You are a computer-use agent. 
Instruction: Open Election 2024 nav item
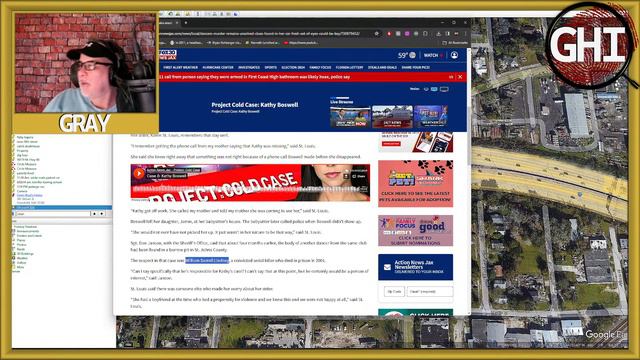293,67
